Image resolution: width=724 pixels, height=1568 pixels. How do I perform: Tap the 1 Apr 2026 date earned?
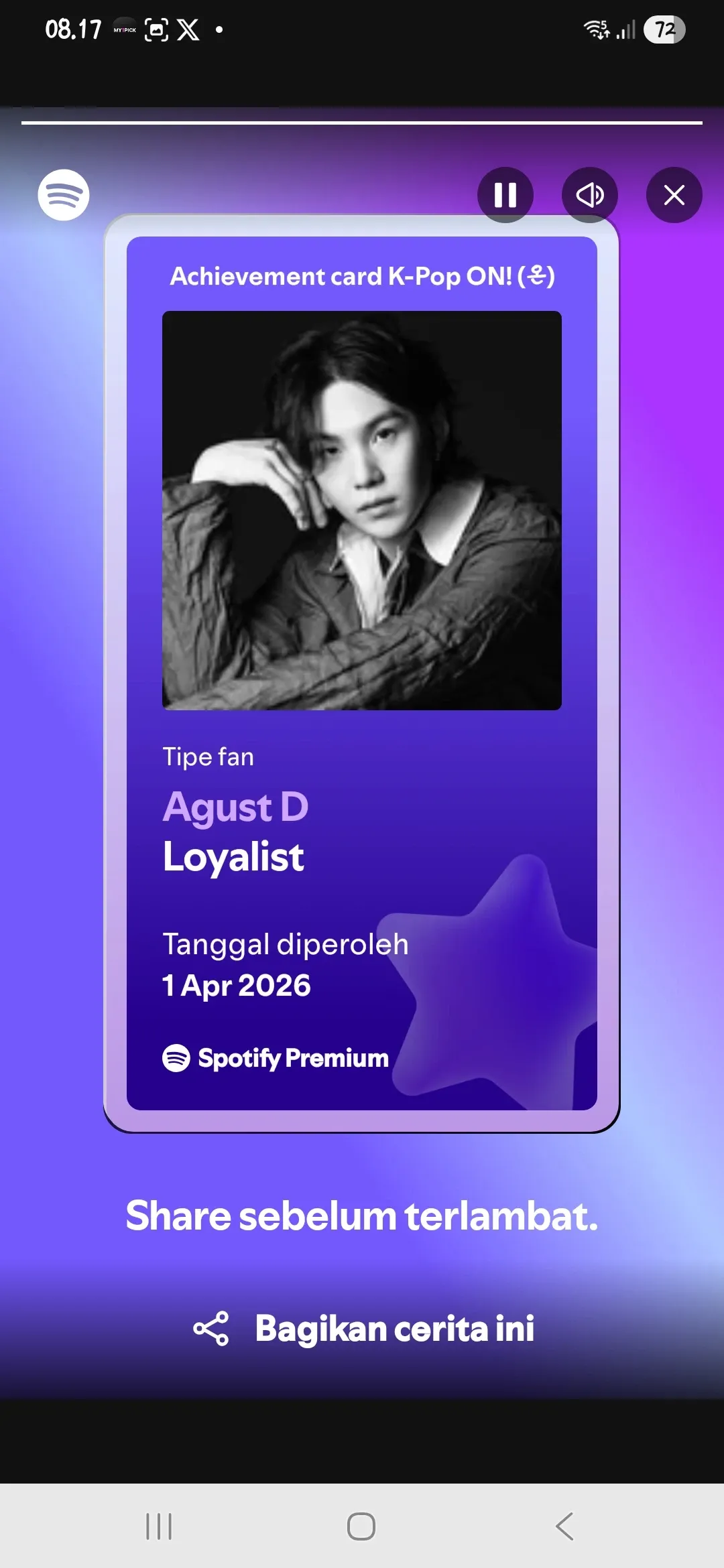click(x=237, y=986)
